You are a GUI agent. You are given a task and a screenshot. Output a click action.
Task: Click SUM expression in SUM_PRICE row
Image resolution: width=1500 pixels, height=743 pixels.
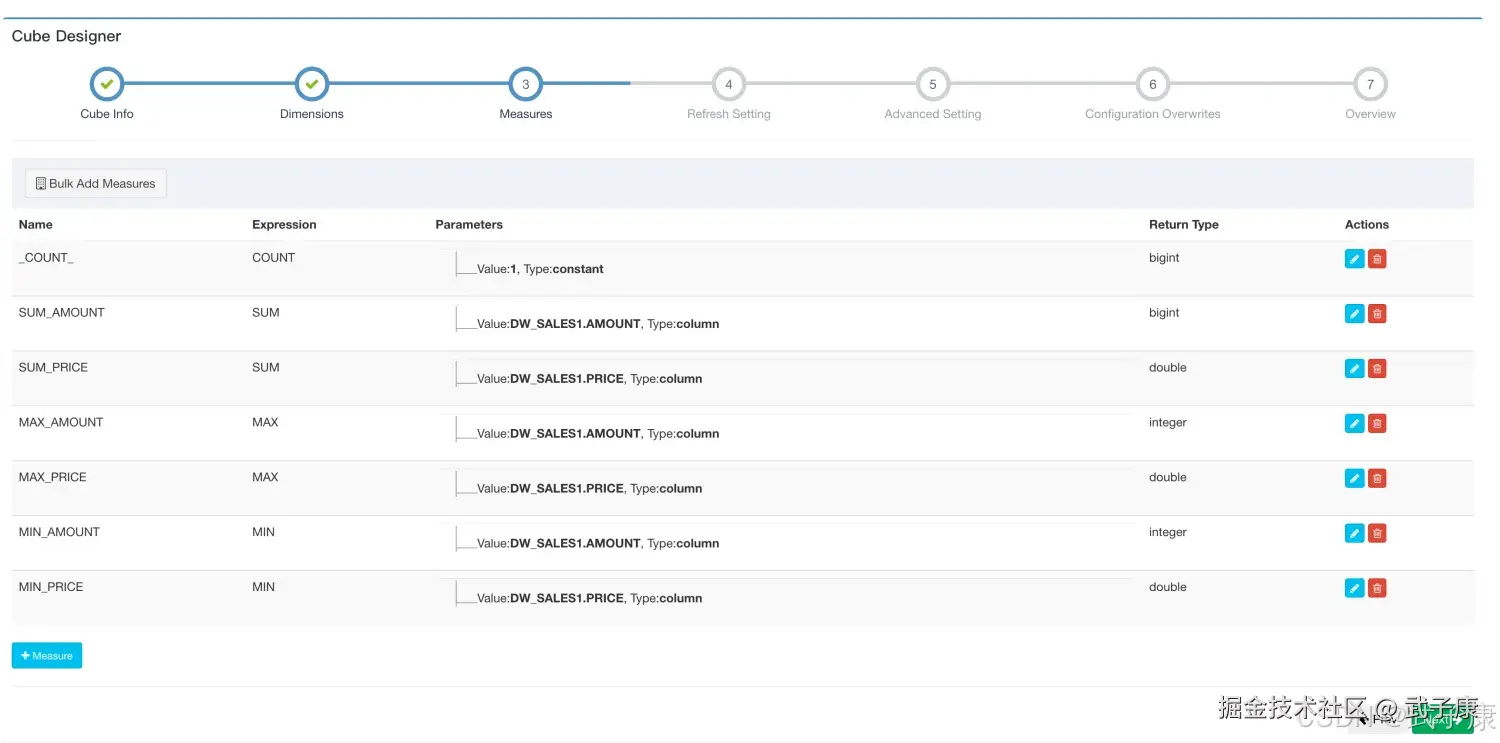click(266, 368)
